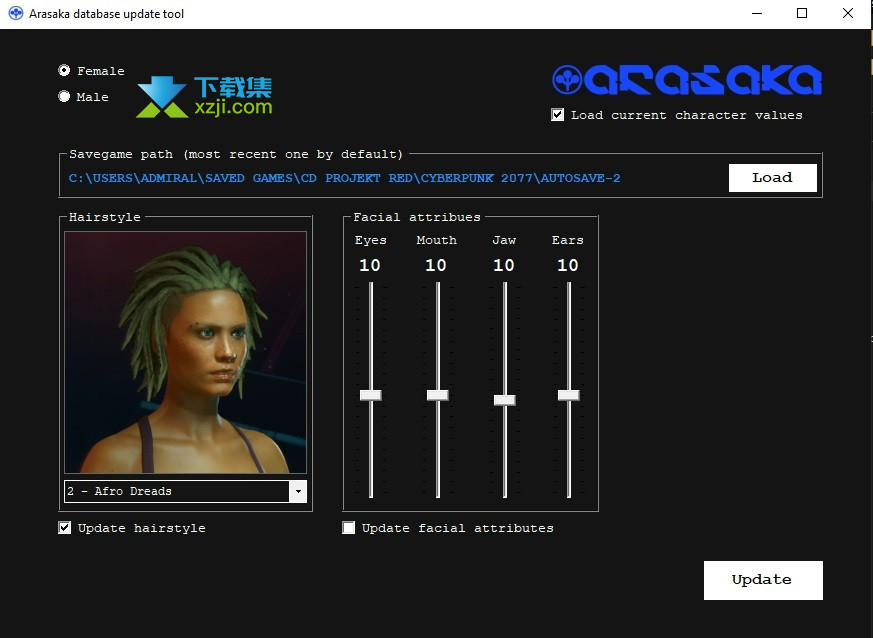Viewport: 873px width, 638px height.
Task: Select the Male radio button
Action: [65, 97]
